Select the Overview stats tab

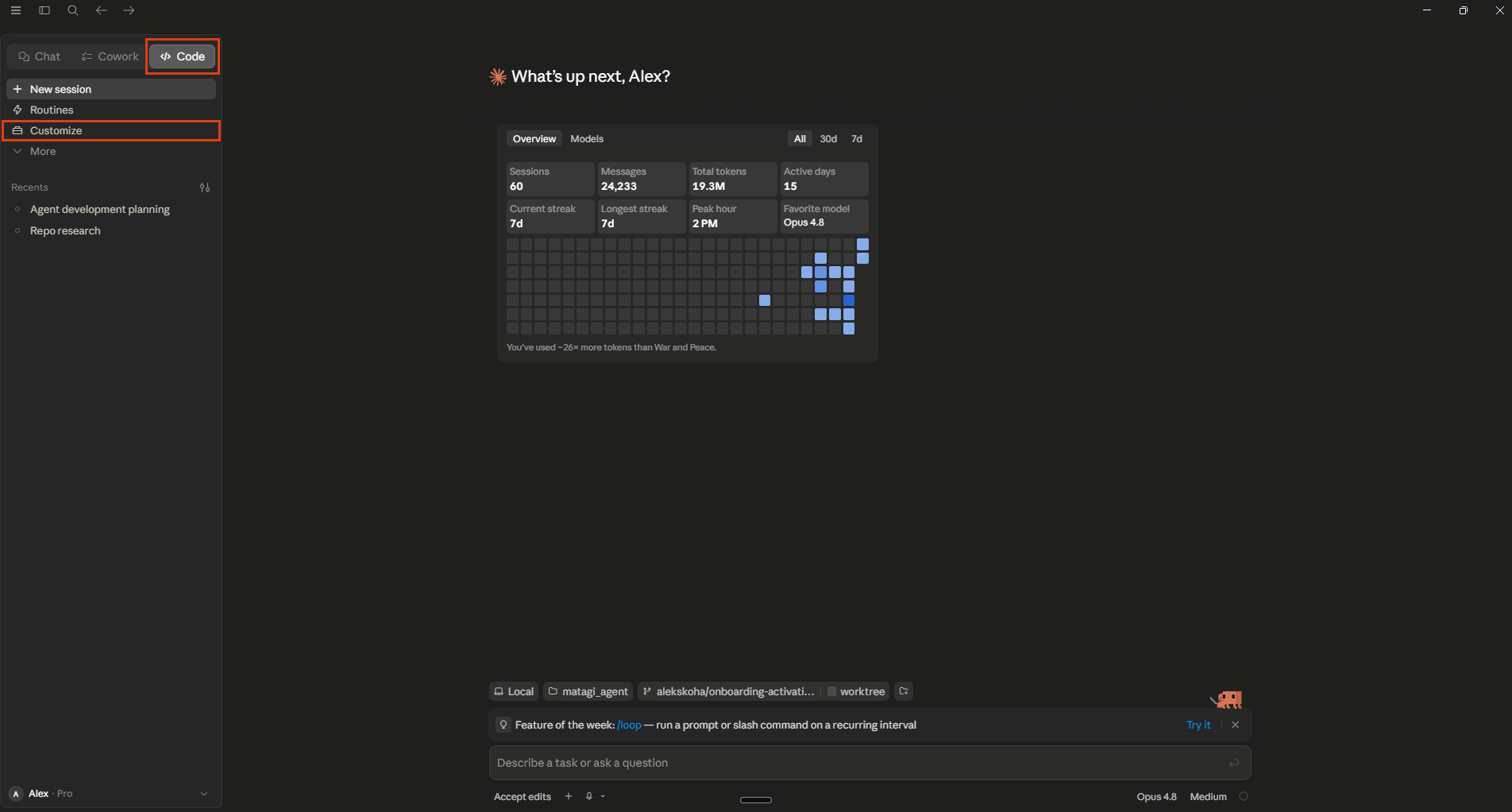(534, 139)
